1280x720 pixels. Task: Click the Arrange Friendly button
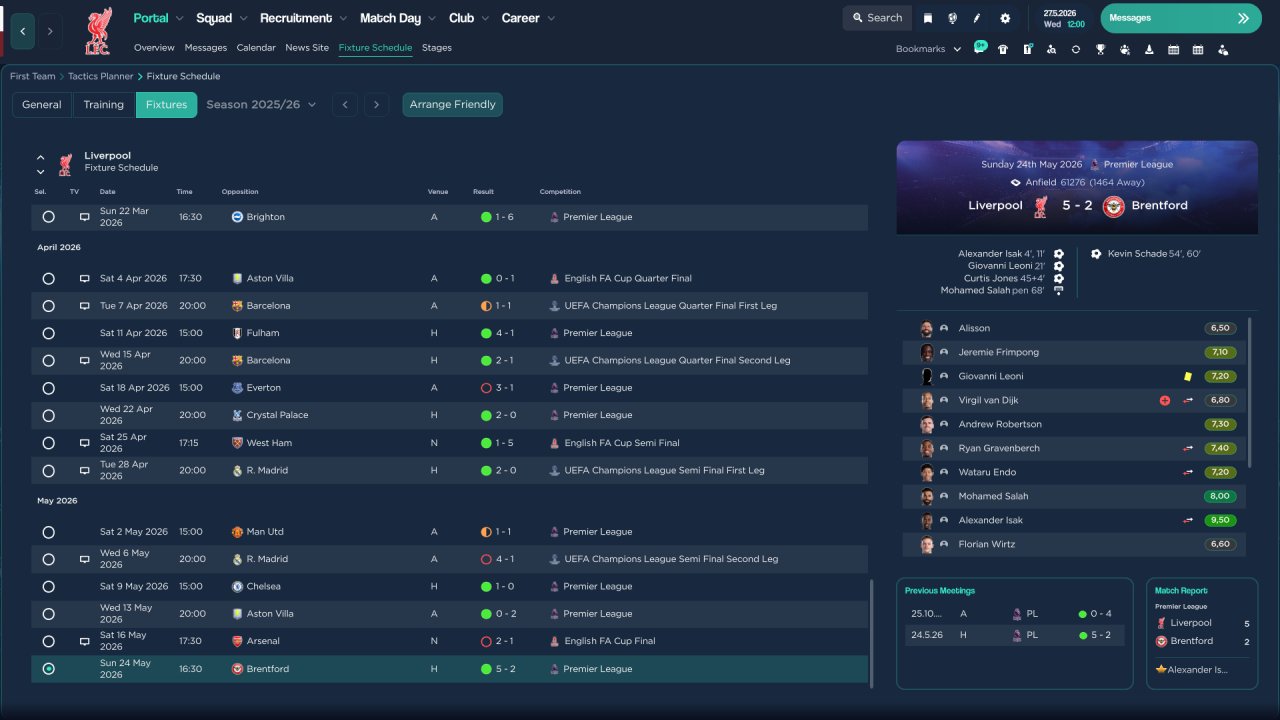452,105
